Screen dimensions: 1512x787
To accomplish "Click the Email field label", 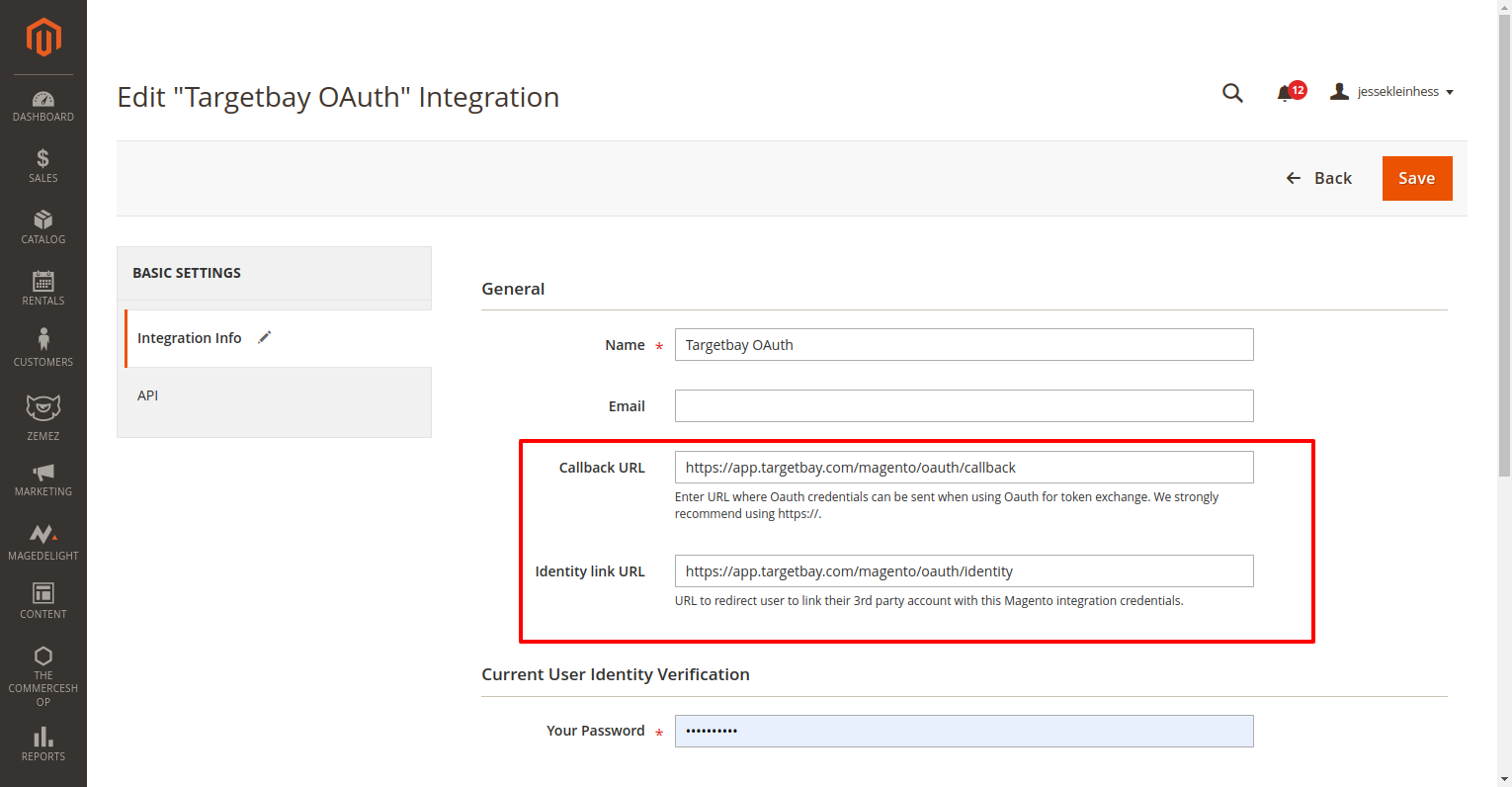I will click(627, 406).
